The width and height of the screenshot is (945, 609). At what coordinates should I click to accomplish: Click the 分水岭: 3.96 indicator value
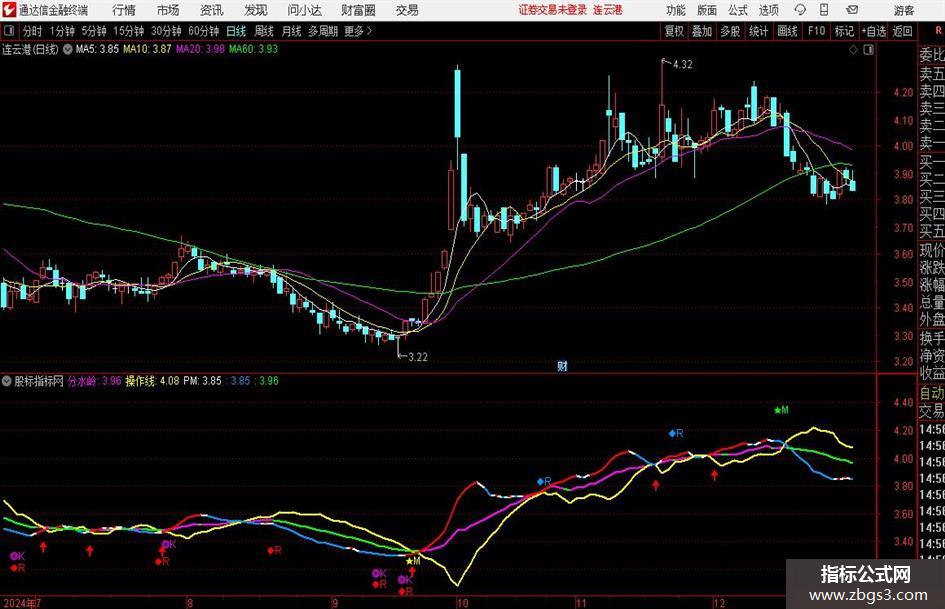pyautogui.click(x=95, y=381)
